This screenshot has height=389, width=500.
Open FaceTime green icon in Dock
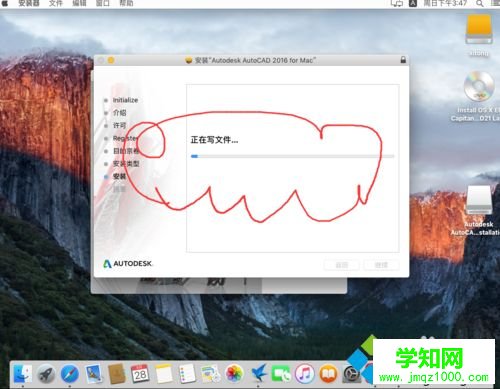coord(281,374)
